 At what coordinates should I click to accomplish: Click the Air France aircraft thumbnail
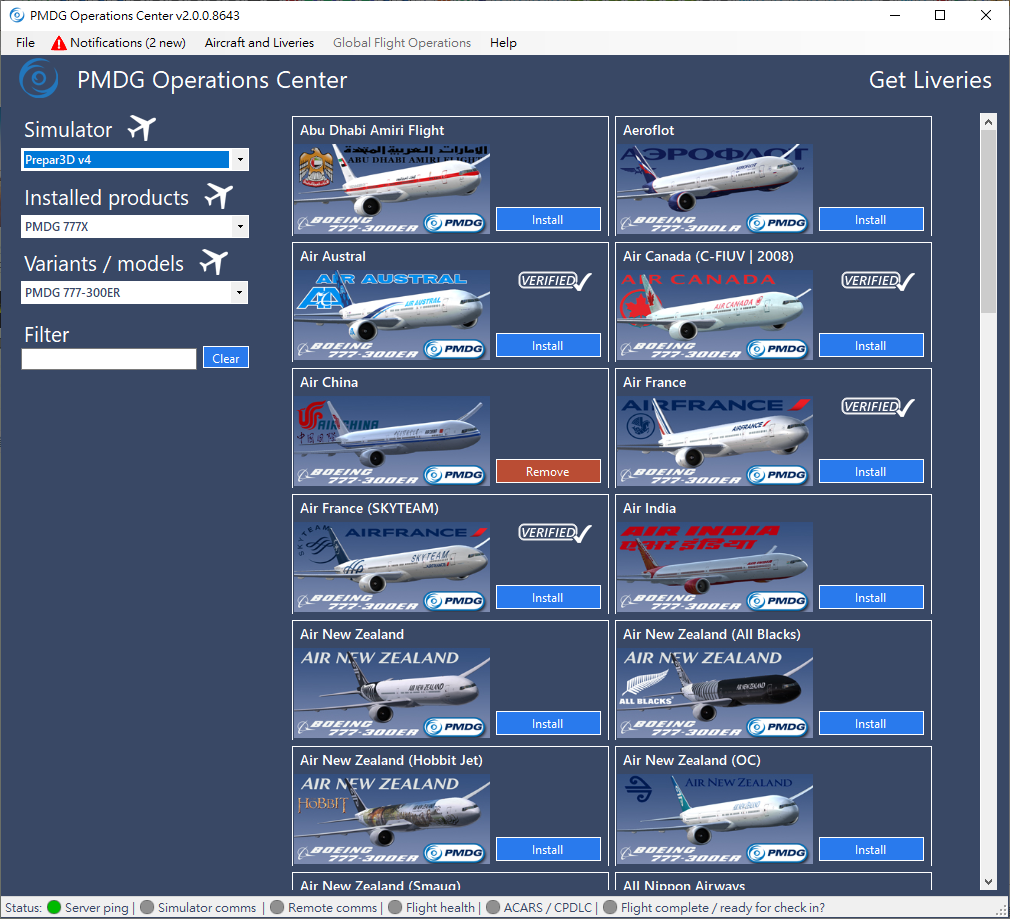click(715, 441)
